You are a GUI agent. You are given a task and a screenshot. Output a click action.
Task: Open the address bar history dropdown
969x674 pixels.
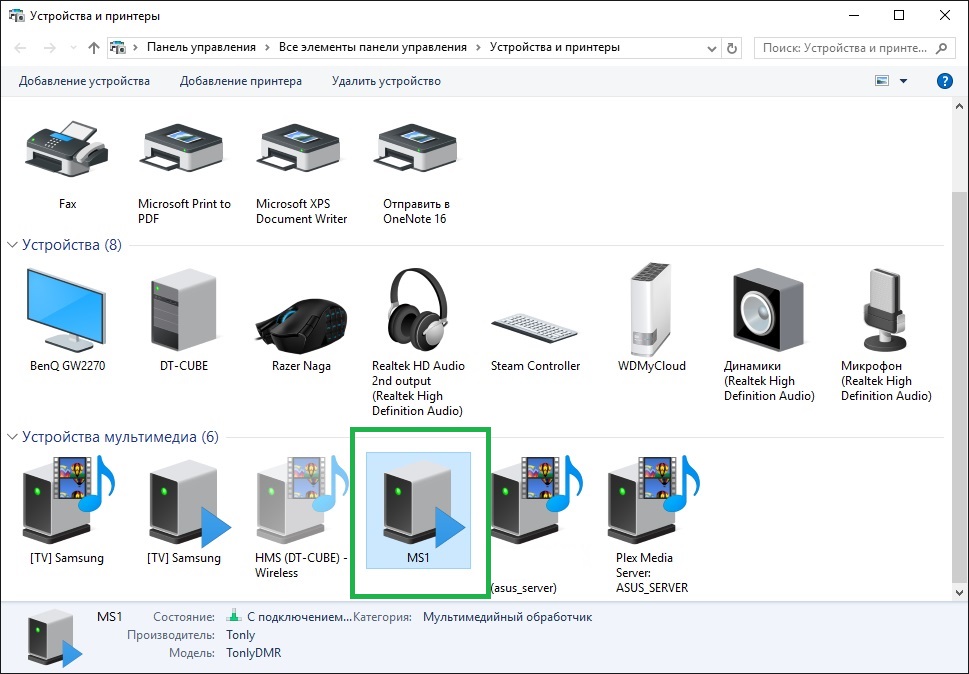tap(711, 48)
